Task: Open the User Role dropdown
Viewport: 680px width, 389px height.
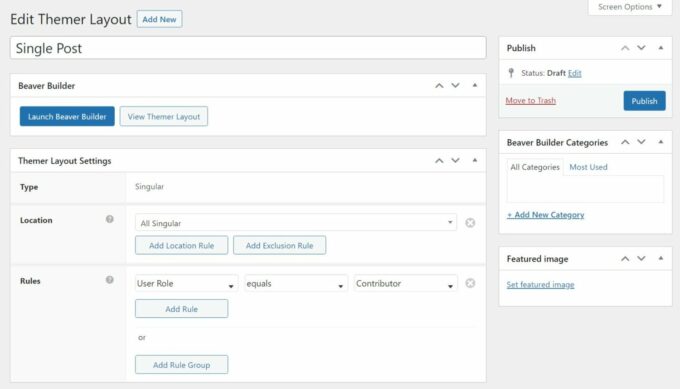Action: click(186, 284)
